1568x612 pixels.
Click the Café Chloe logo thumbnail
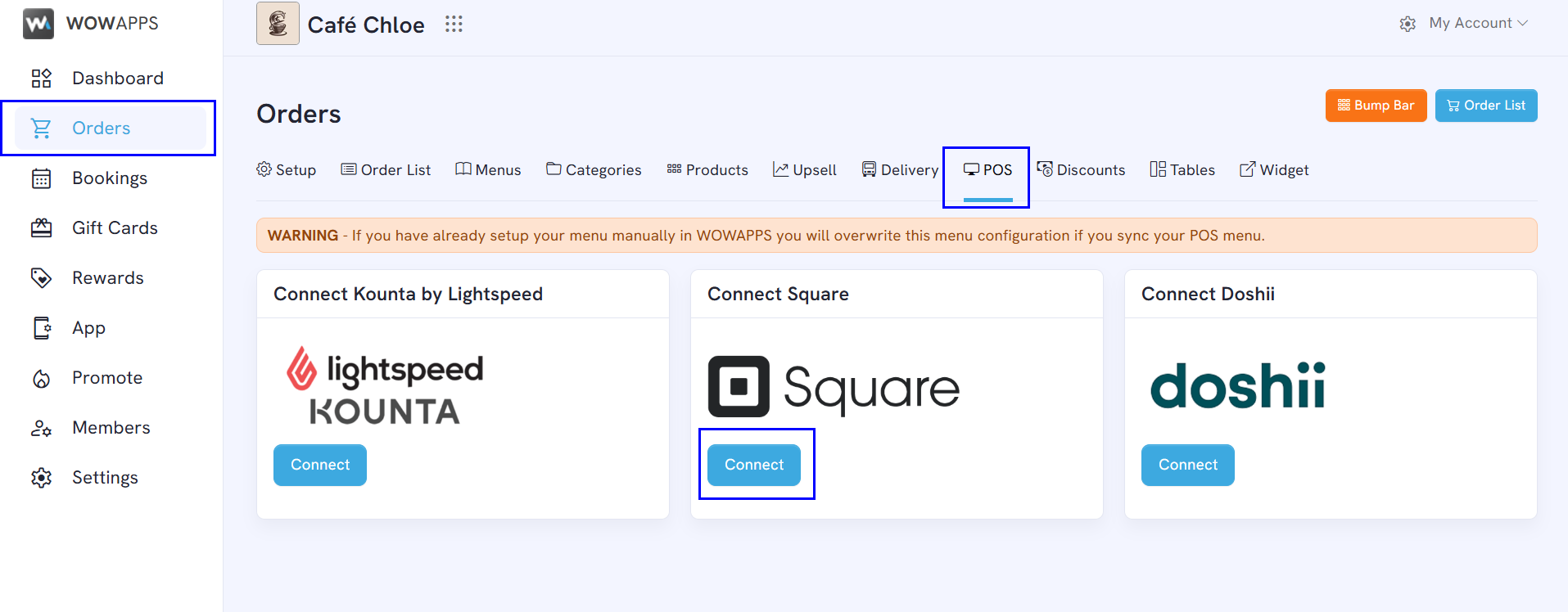pos(278,23)
